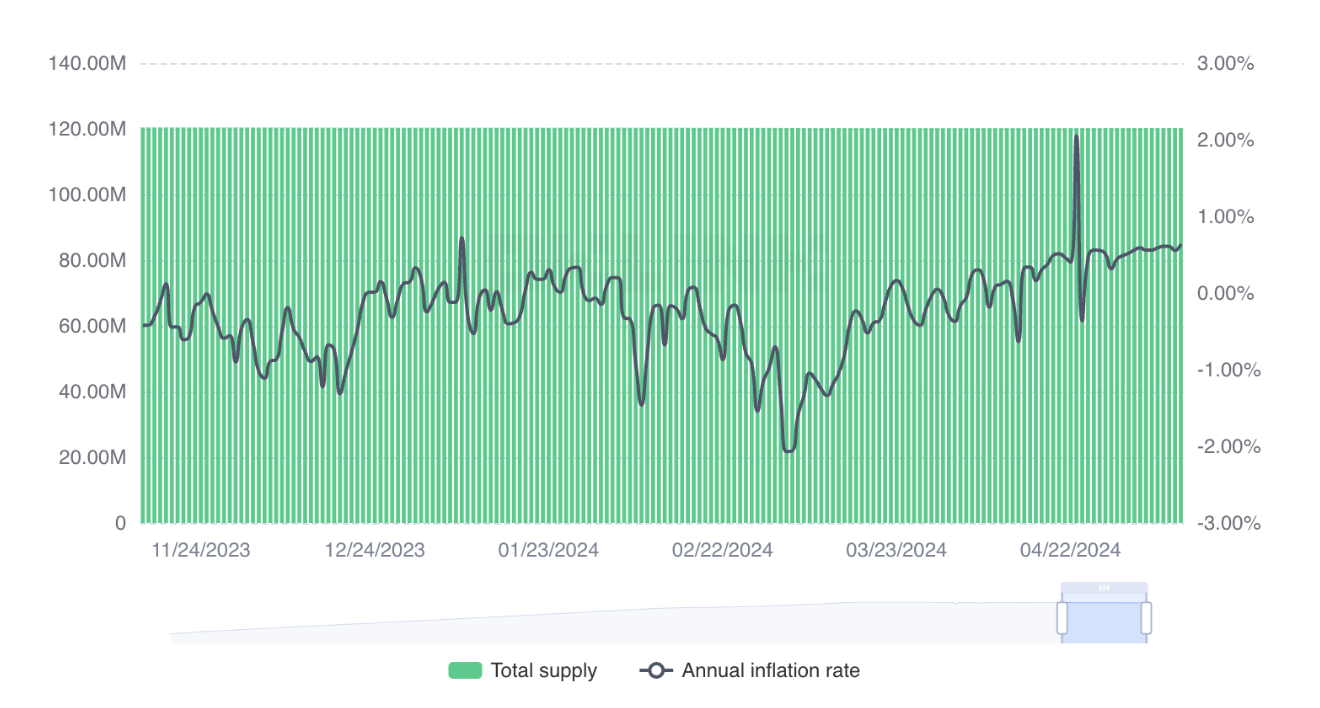The image size is (1320, 708).
Task: Click the 140.00M left axis label
Action: coord(87,64)
